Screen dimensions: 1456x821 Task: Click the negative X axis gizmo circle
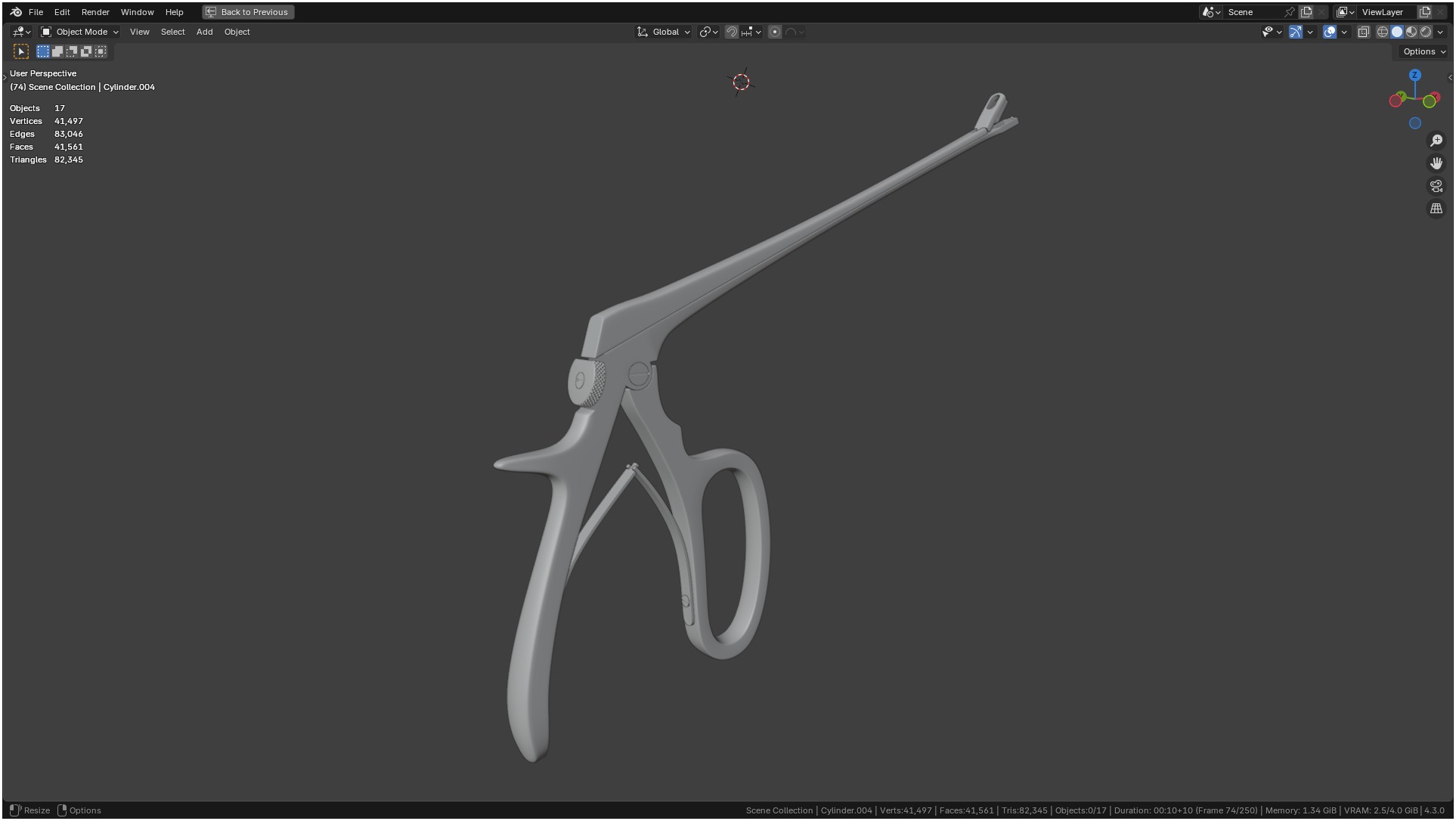click(x=1396, y=101)
